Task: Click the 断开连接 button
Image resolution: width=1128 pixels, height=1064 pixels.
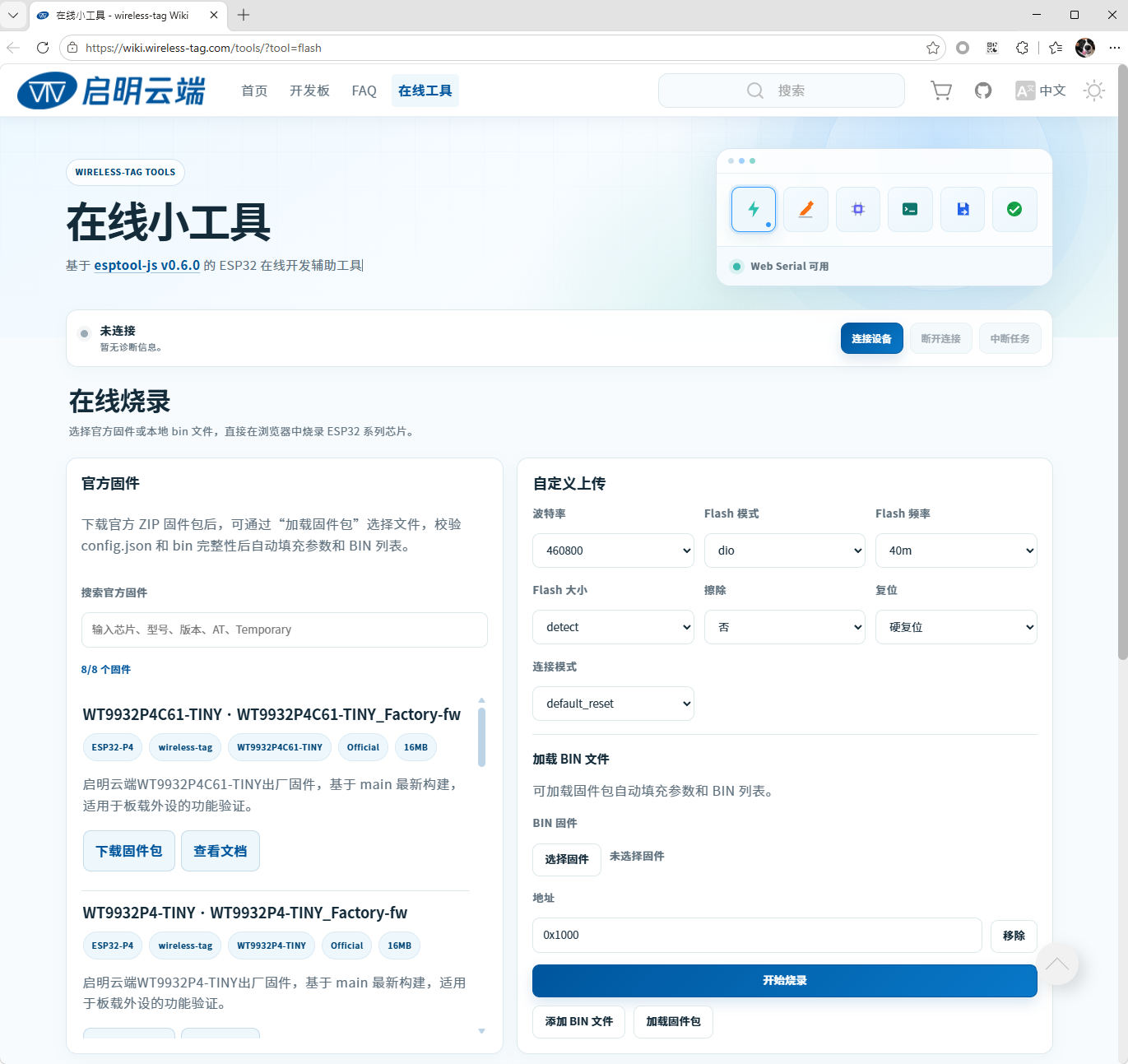Action: (940, 338)
